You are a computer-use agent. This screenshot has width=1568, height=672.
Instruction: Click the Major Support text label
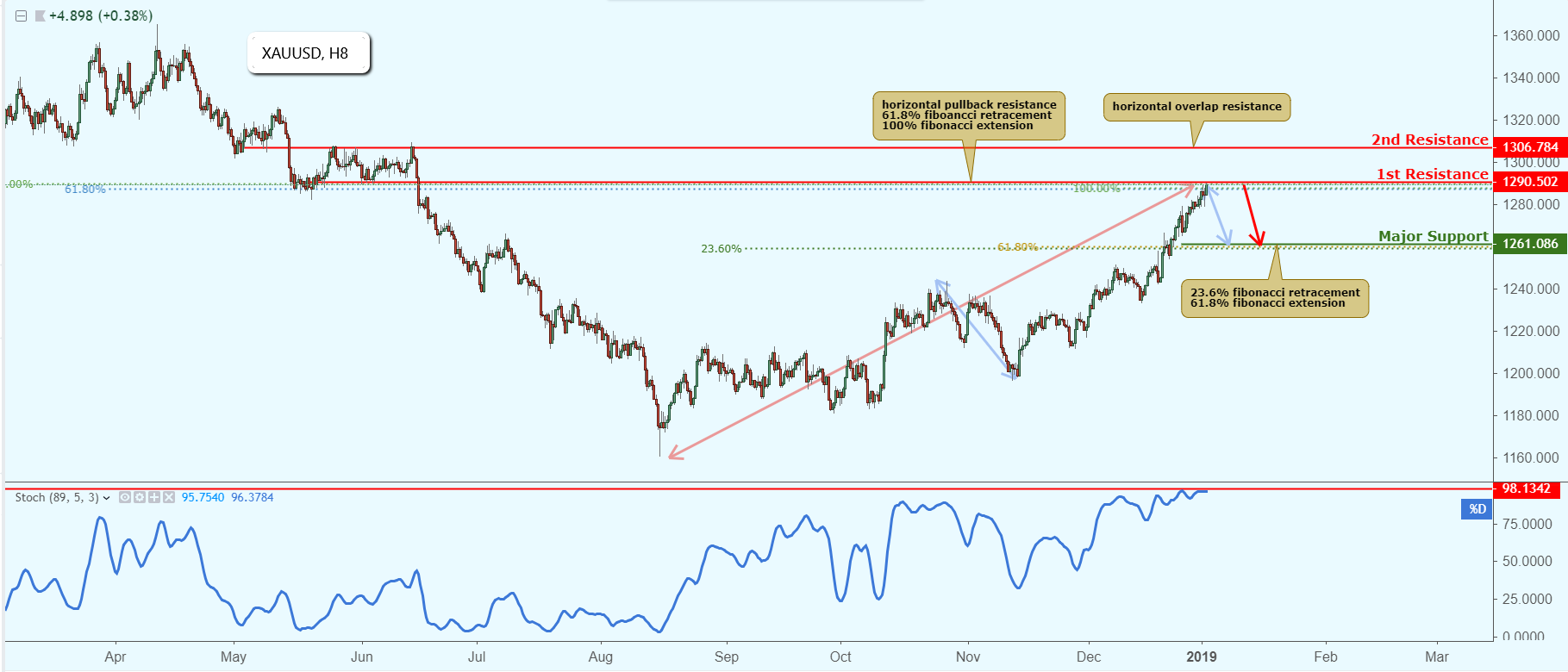[x=1434, y=236]
